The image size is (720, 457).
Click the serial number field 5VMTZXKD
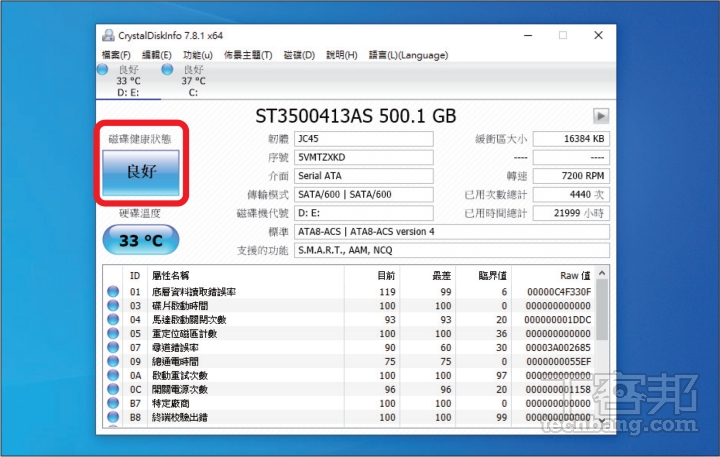click(364, 158)
